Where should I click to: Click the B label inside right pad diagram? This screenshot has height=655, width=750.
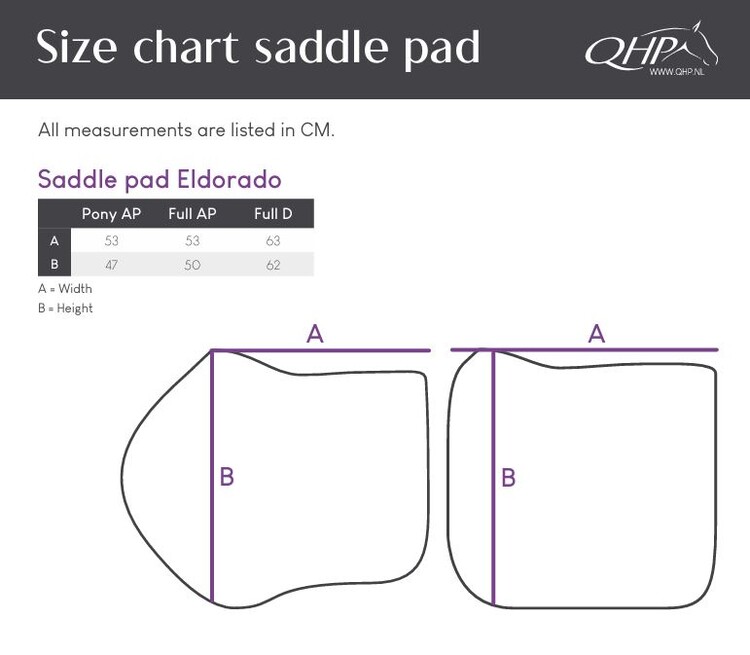(508, 477)
